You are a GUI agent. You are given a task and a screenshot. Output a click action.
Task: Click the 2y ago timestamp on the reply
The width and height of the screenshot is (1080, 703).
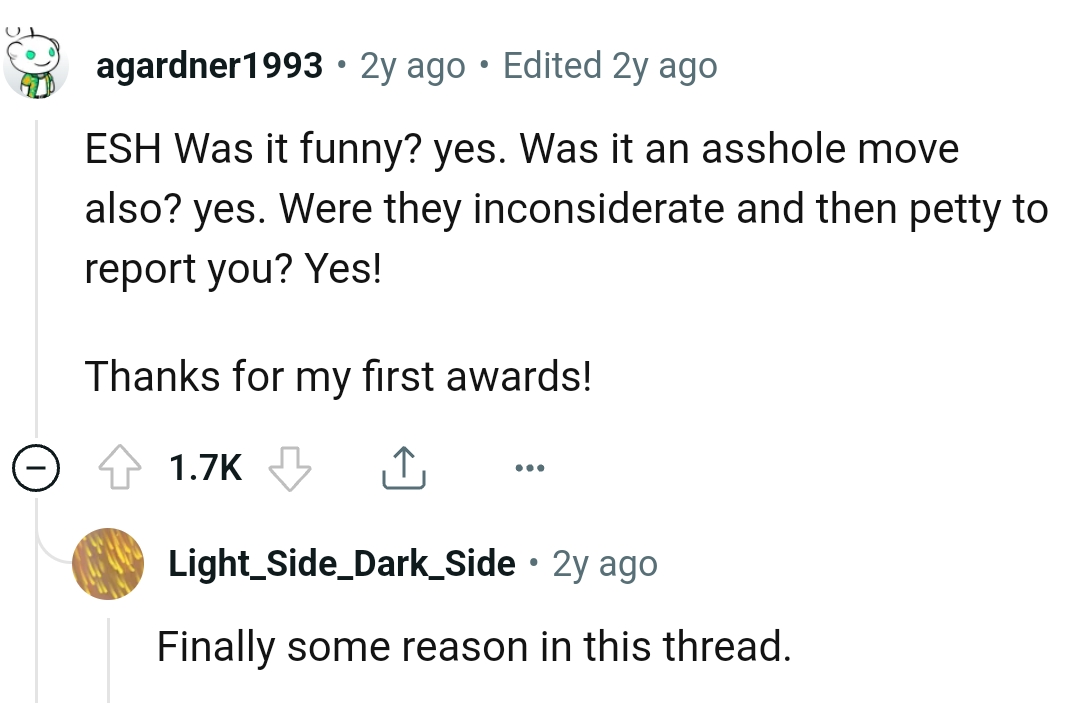tap(604, 563)
